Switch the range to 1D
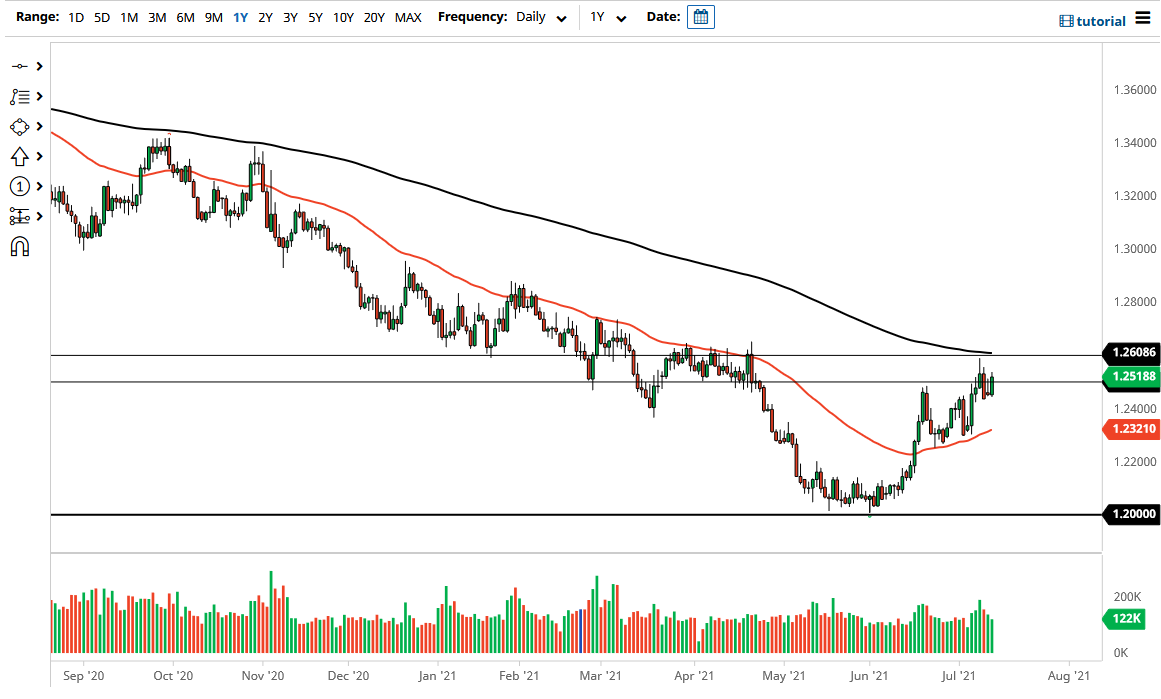Image resolution: width=1161 pixels, height=699 pixels. pos(76,17)
